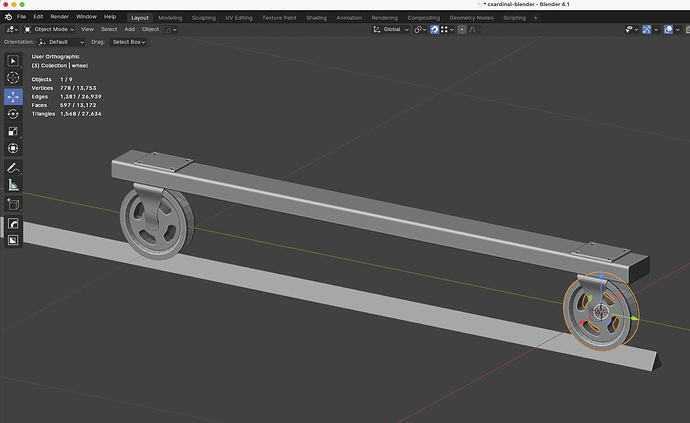The width and height of the screenshot is (690, 423).
Task: Open the Edit menu
Action: [38, 17]
